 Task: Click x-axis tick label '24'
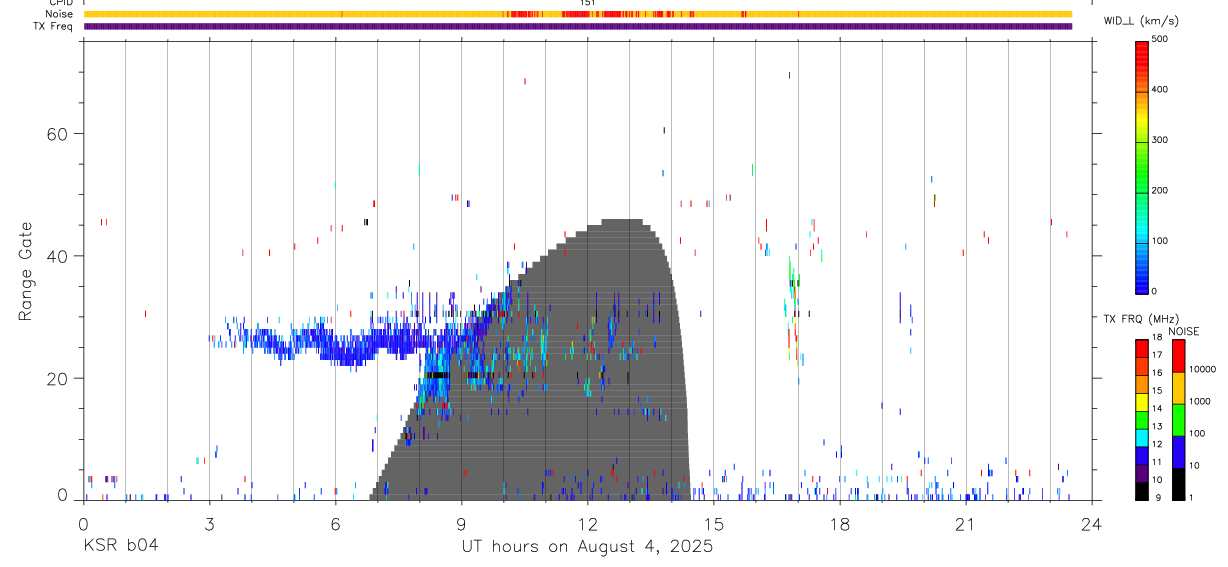(1091, 523)
